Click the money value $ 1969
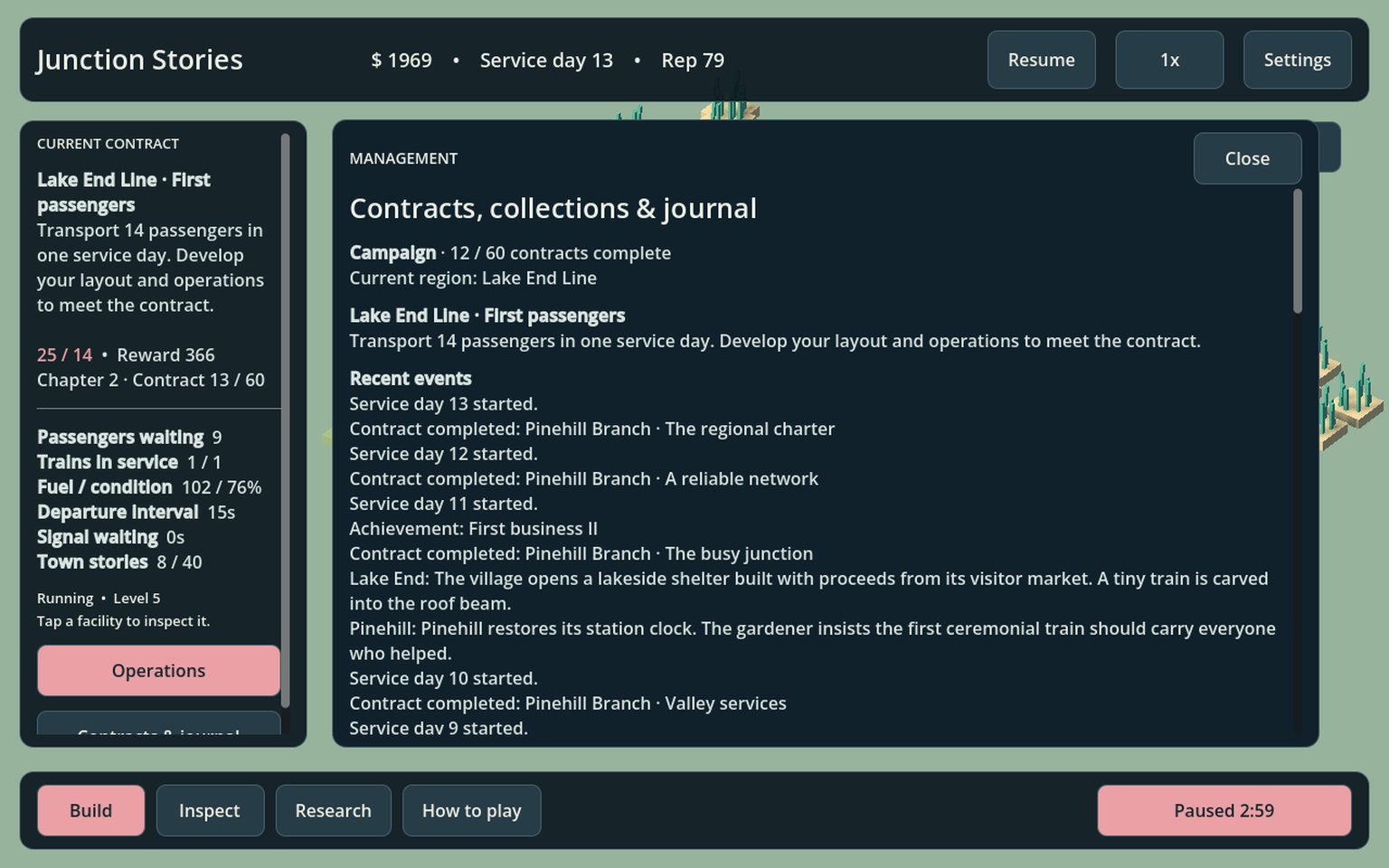Screen dimensions: 1389x868 [402, 60]
